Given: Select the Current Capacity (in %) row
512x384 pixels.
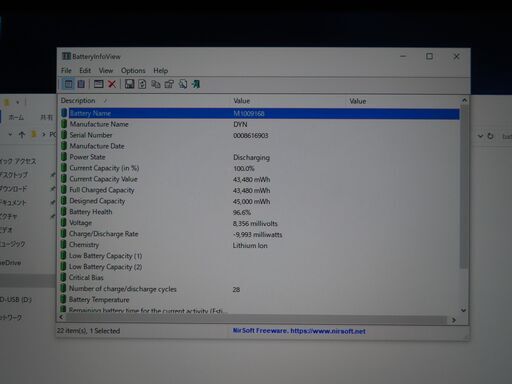Looking at the screenshot, I should point(260,168).
